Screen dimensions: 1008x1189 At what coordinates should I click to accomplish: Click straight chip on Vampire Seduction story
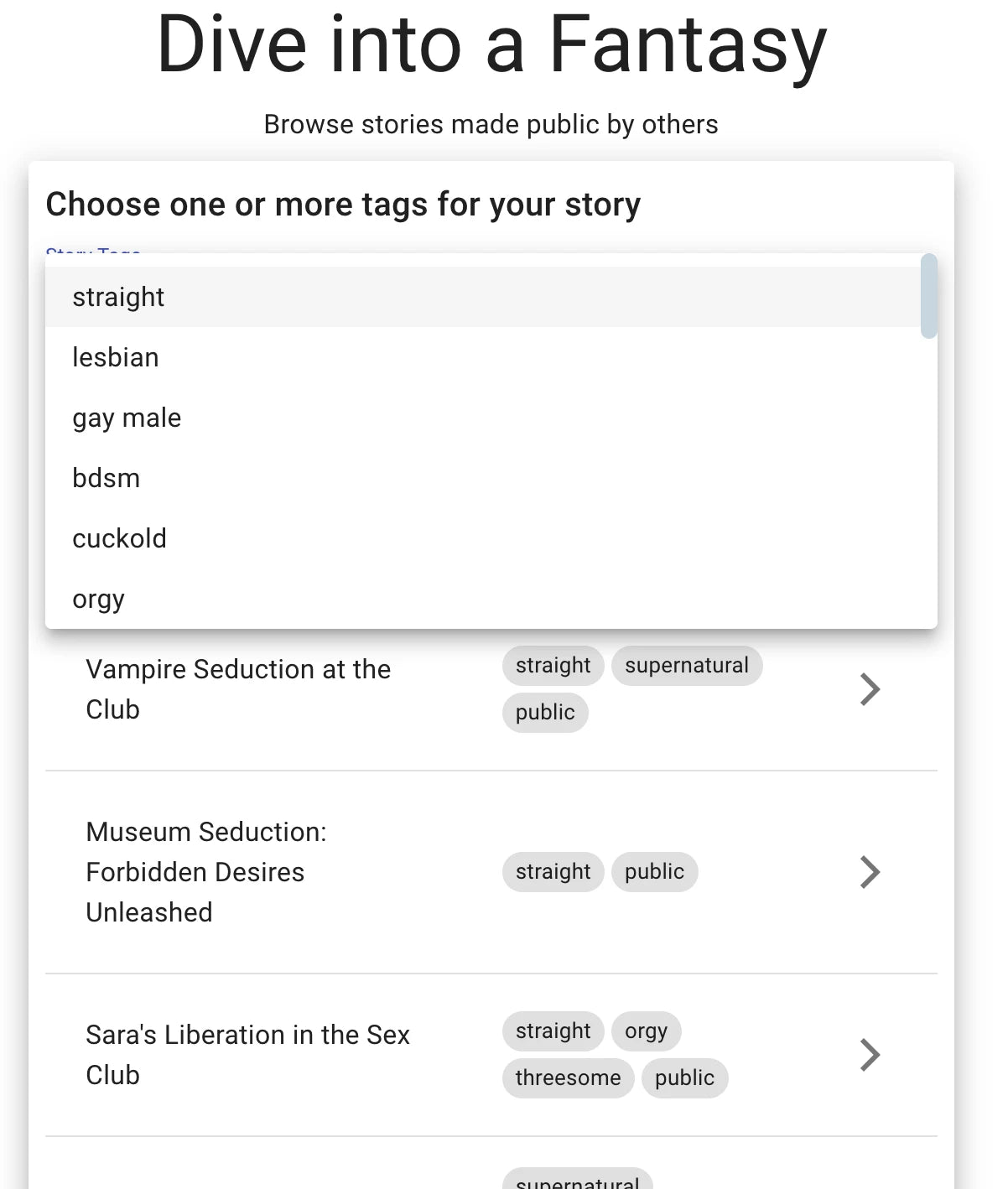[553, 666]
